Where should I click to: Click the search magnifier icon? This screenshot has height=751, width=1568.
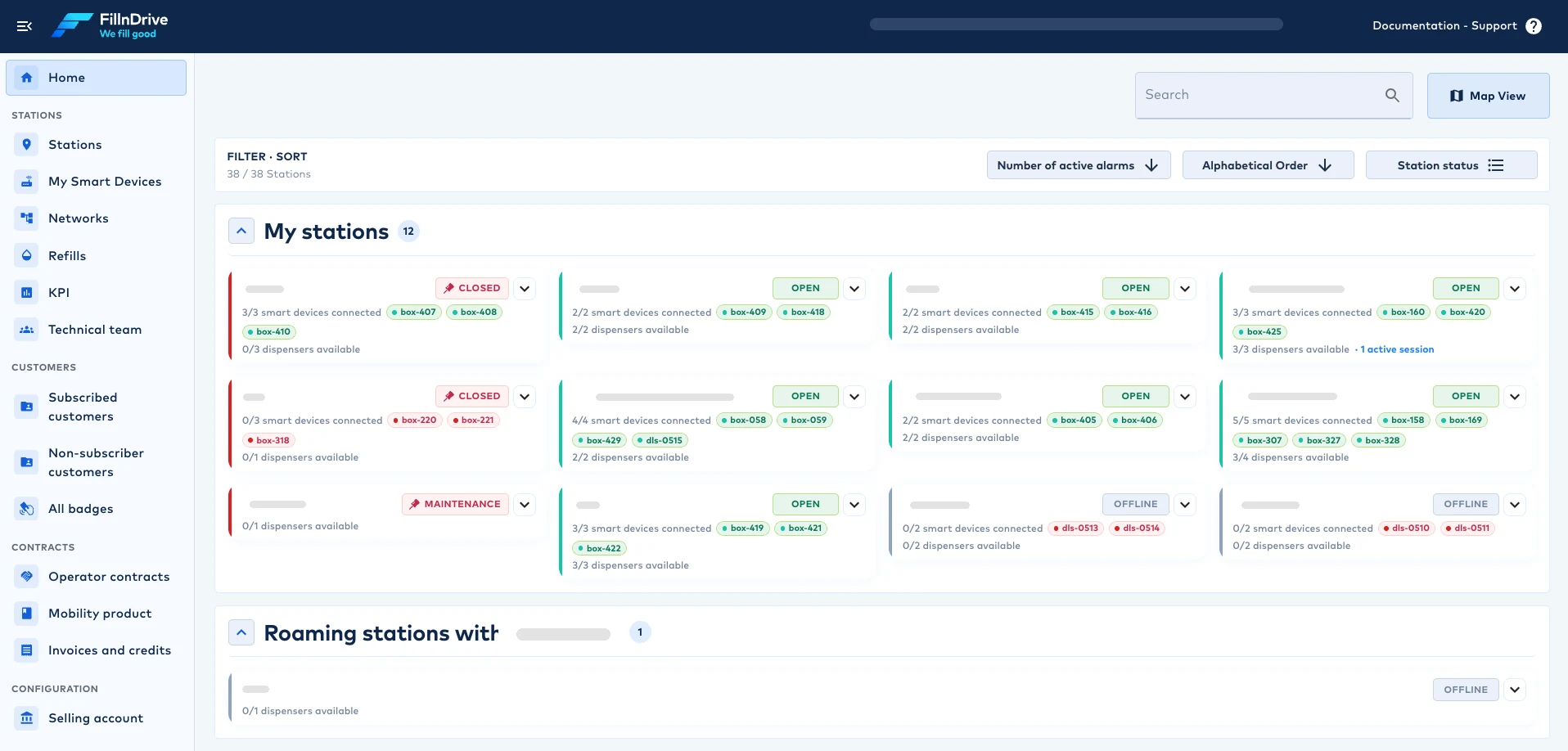tap(1392, 95)
